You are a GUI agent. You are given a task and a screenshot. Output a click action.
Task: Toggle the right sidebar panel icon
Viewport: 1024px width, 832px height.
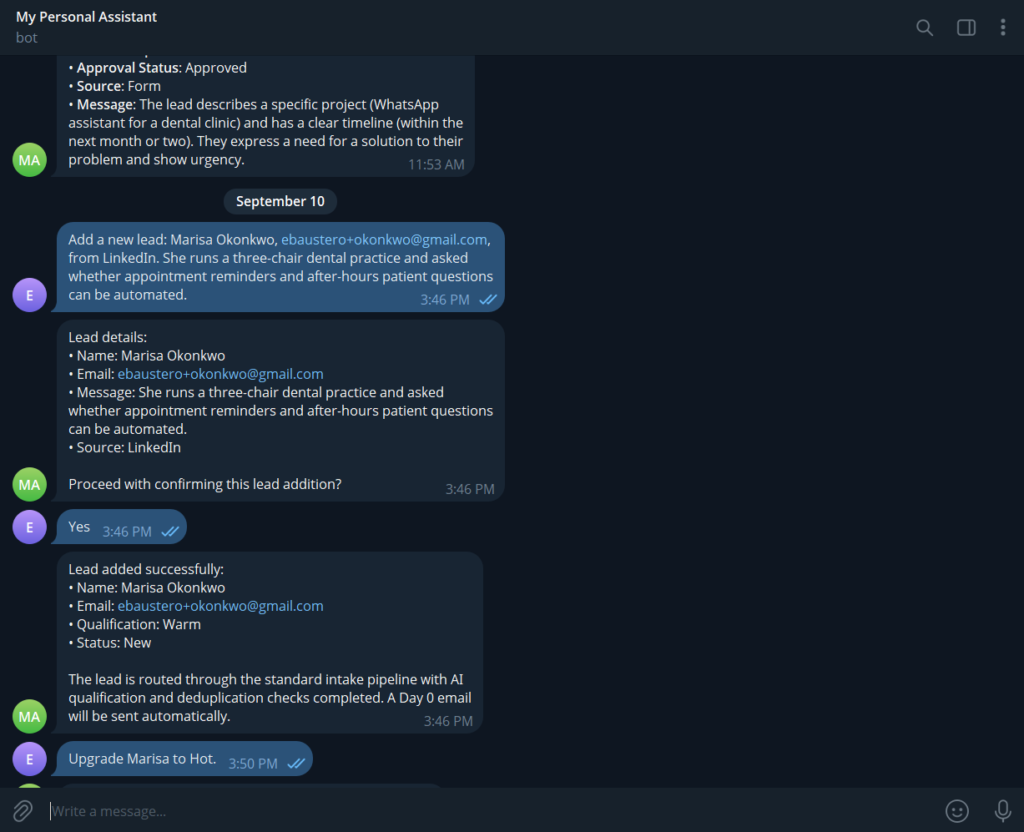point(966,27)
